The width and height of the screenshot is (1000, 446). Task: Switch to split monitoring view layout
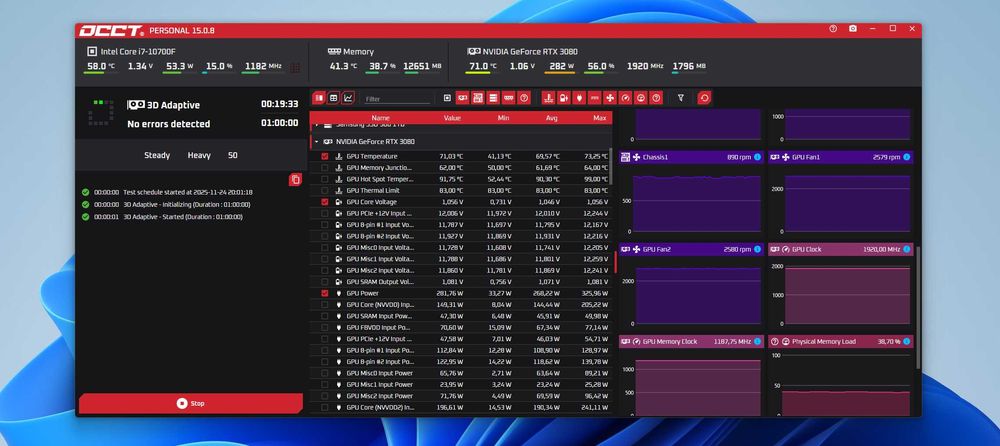pos(319,98)
